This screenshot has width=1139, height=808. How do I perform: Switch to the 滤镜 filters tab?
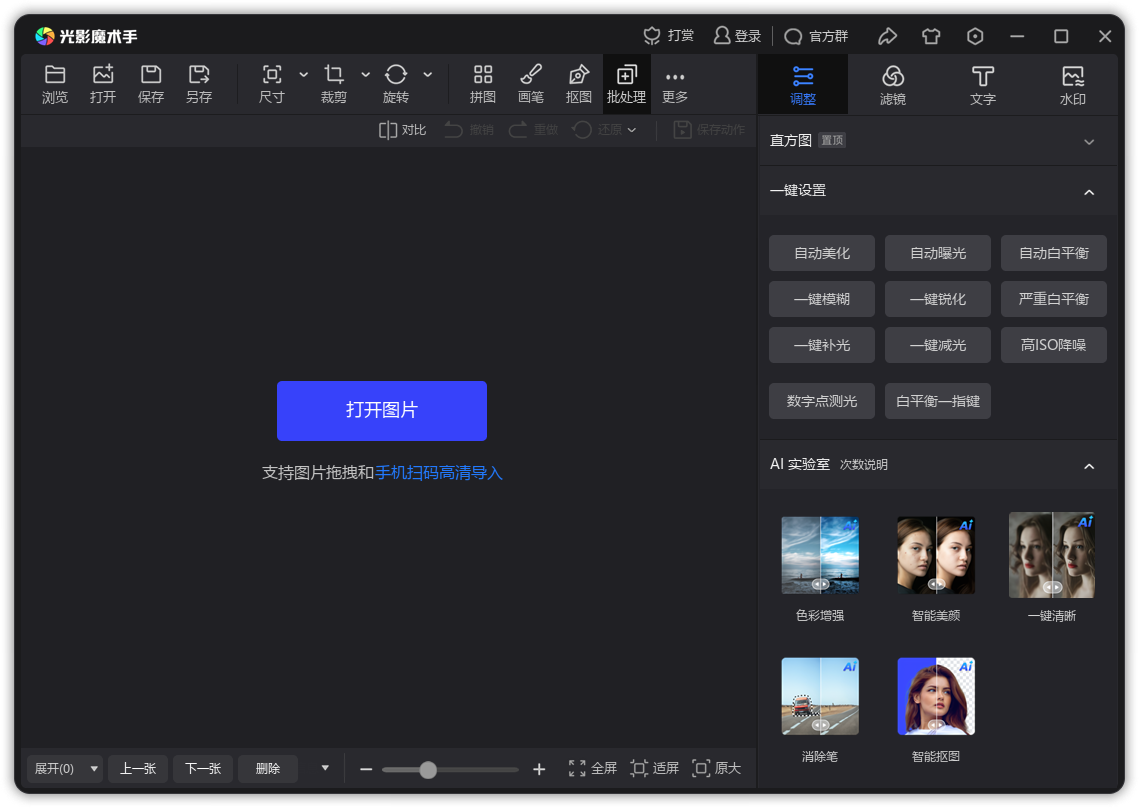[x=893, y=84]
